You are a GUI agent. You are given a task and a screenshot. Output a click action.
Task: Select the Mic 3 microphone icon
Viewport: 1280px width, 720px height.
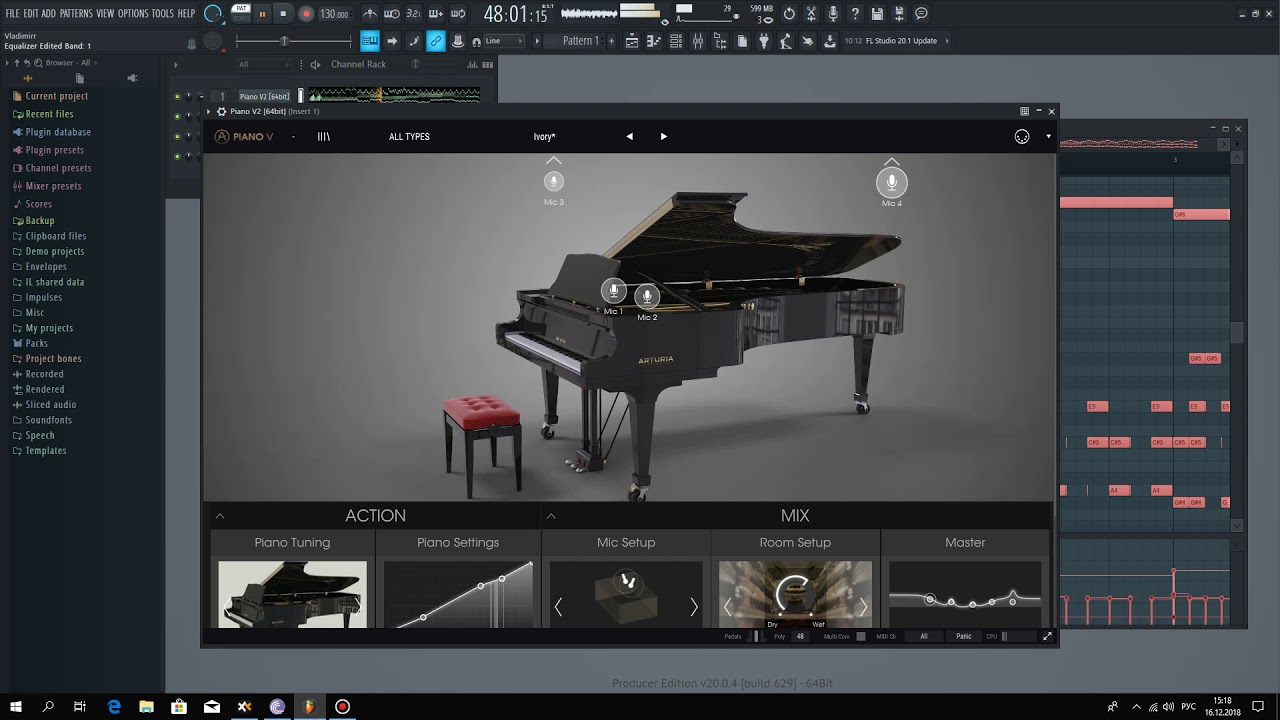(553, 181)
